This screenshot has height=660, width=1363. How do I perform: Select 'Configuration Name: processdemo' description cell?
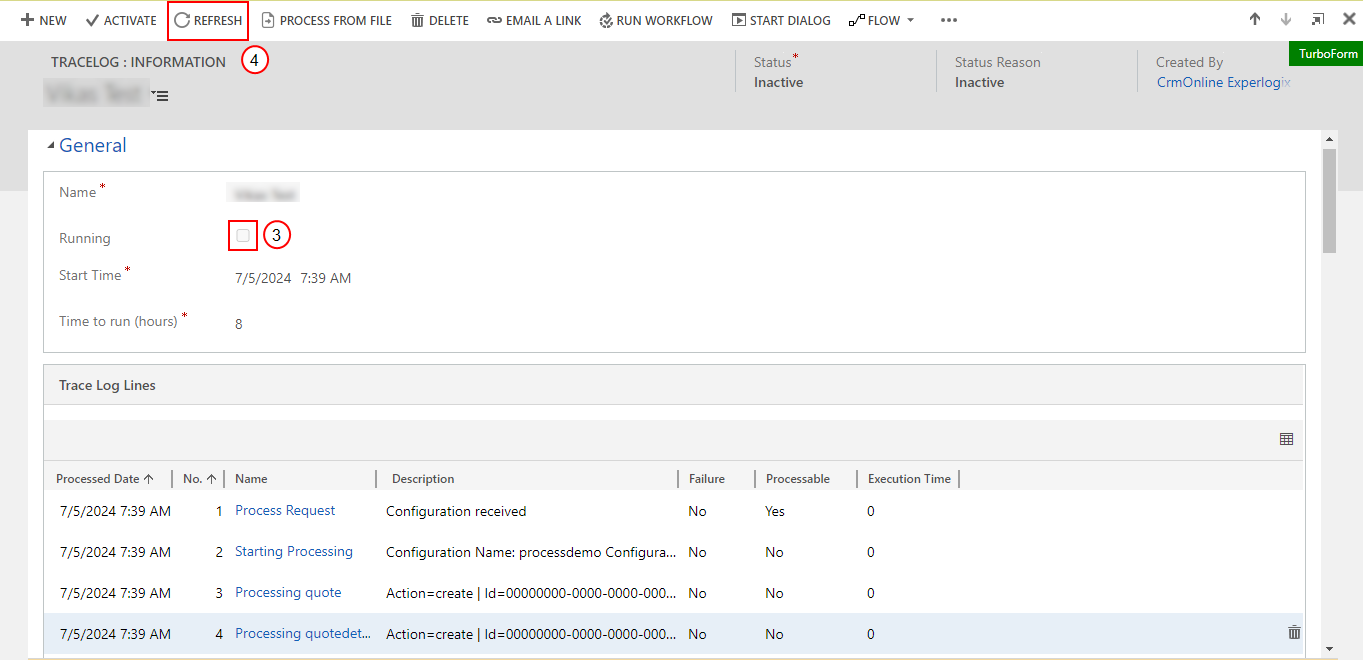click(531, 552)
